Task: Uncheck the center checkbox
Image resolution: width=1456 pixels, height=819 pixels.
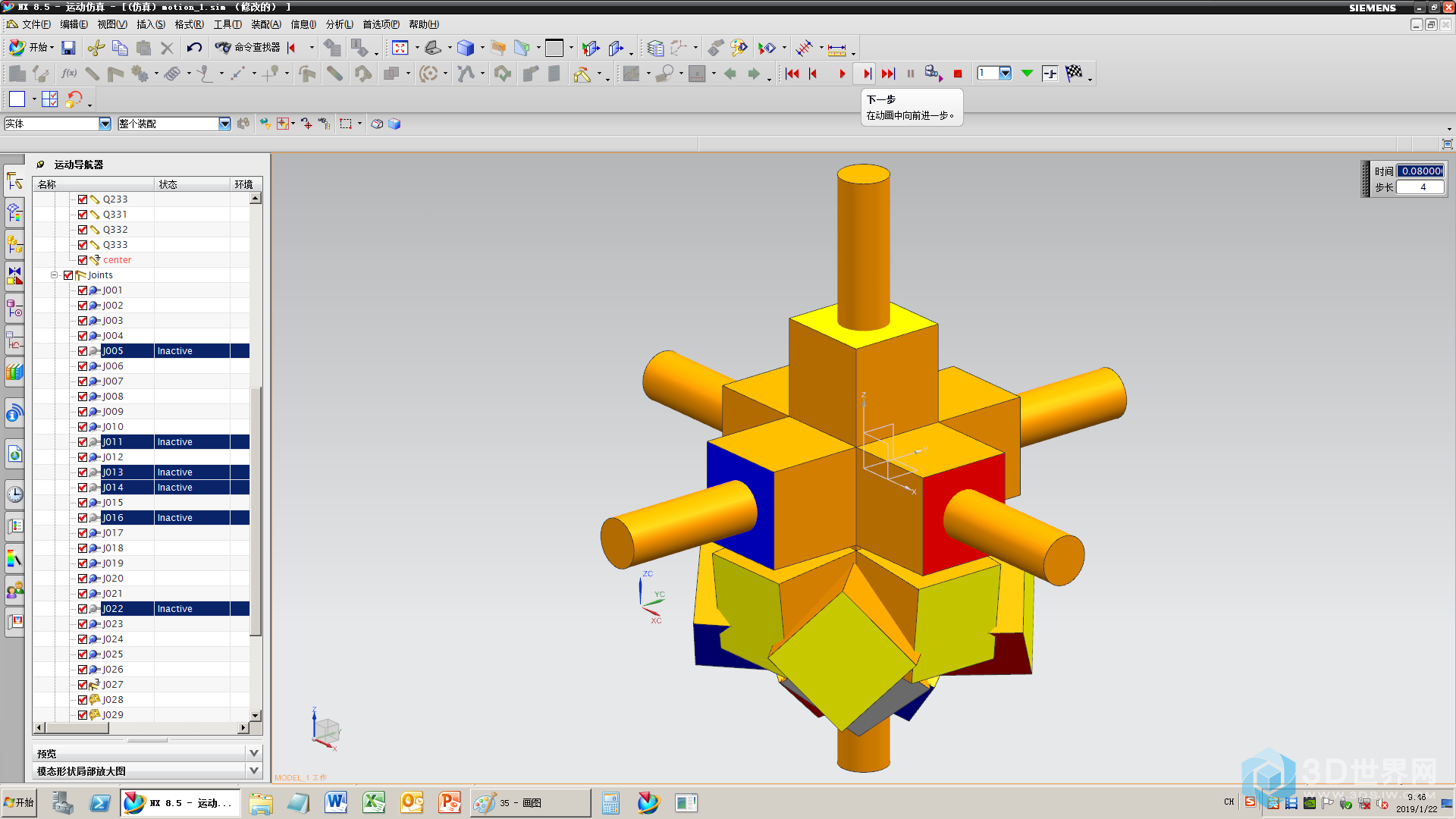Action: [83, 260]
